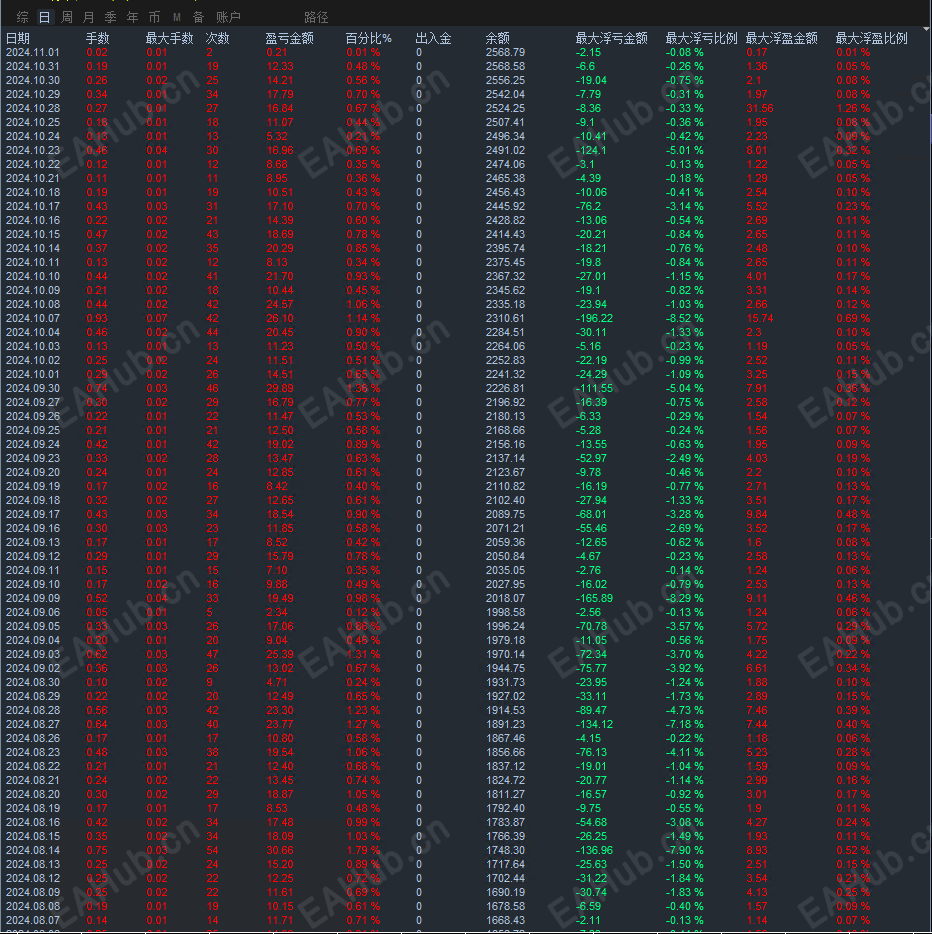Click the 2024.08.07 date cell
This screenshot has width=932, height=934.
(x=33, y=920)
